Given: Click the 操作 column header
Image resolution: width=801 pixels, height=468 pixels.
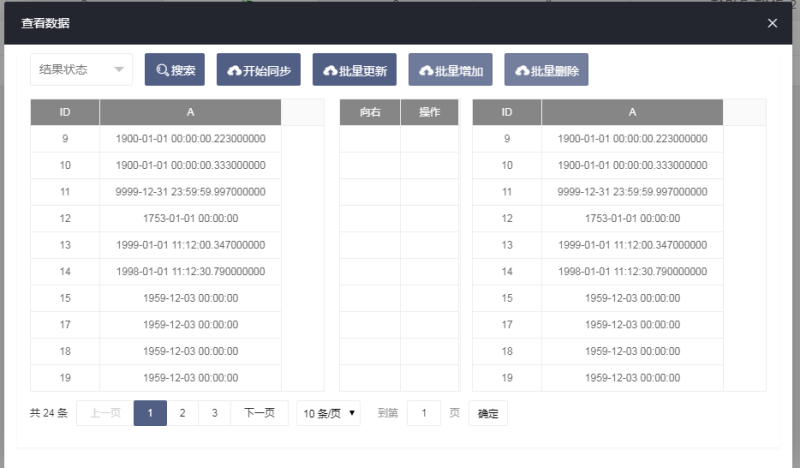Looking at the screenshot, I should click(x=430, y=113).
